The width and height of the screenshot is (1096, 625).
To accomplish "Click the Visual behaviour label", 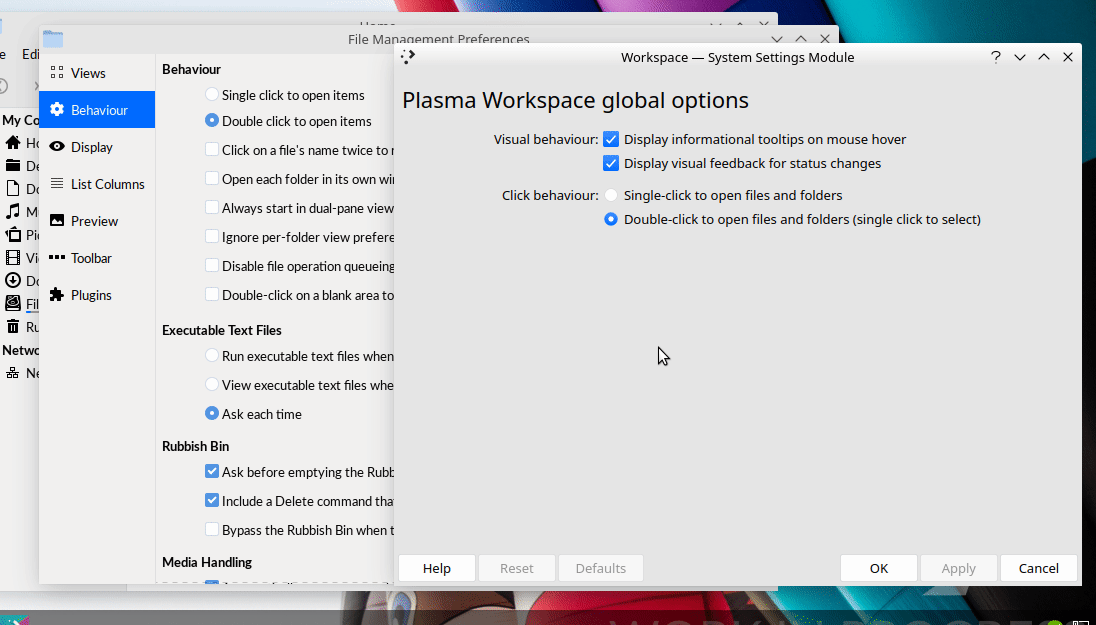I will tap(546, 139).
